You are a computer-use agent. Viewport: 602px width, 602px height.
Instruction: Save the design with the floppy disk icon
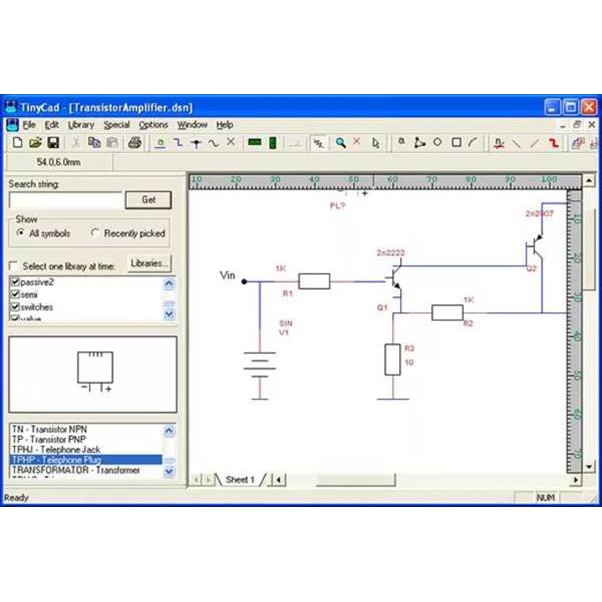coord(53,144)
